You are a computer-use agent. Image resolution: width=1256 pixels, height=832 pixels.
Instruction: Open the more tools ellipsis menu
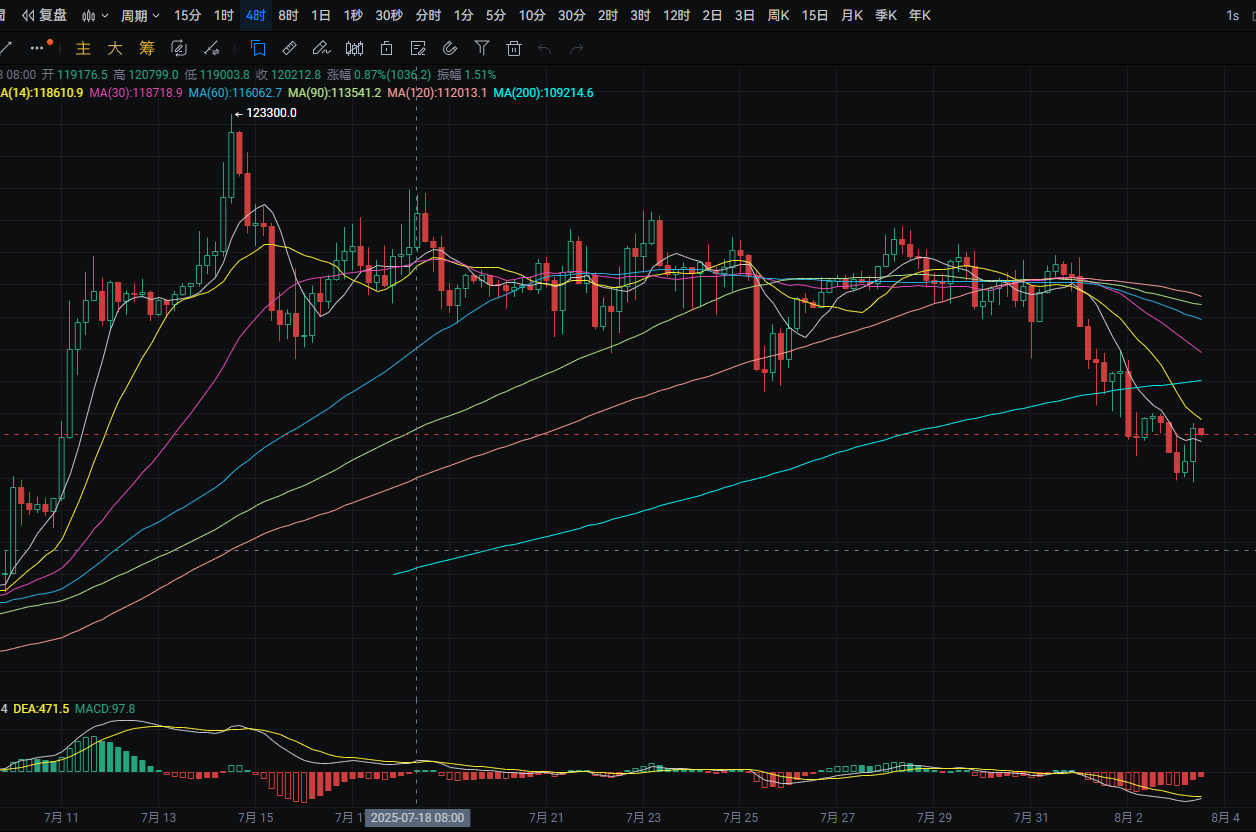[38, 47]
